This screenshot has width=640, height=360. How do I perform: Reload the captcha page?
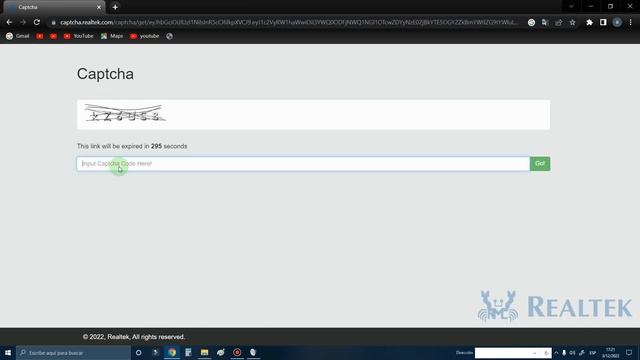(37, 22)
